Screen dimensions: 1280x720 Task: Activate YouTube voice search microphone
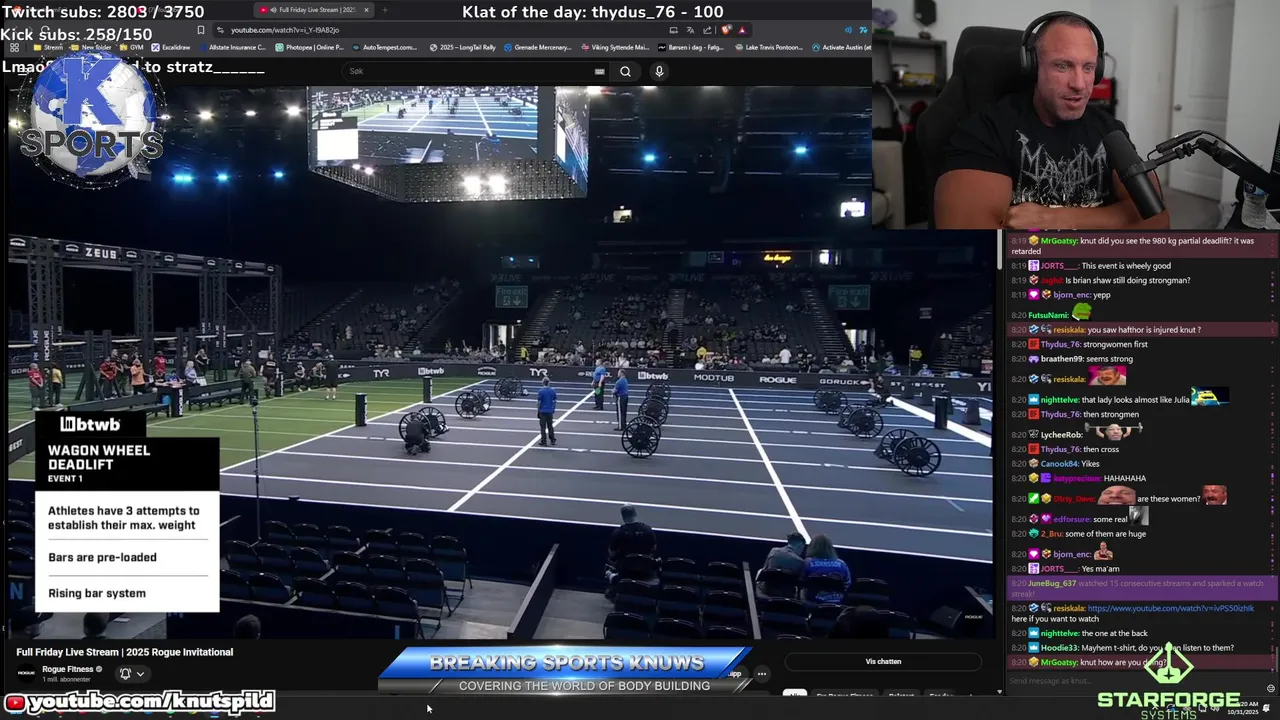(659, 71)
